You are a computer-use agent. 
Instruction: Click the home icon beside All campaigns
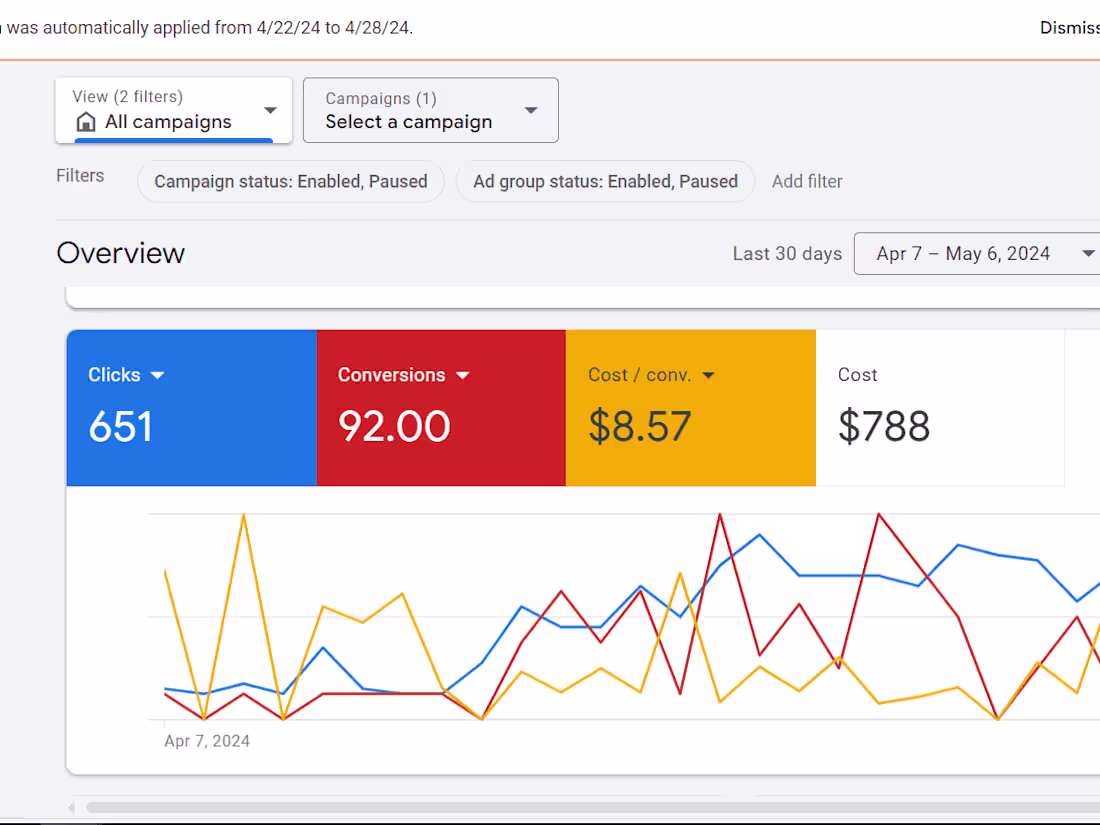[x=87, y=121]
